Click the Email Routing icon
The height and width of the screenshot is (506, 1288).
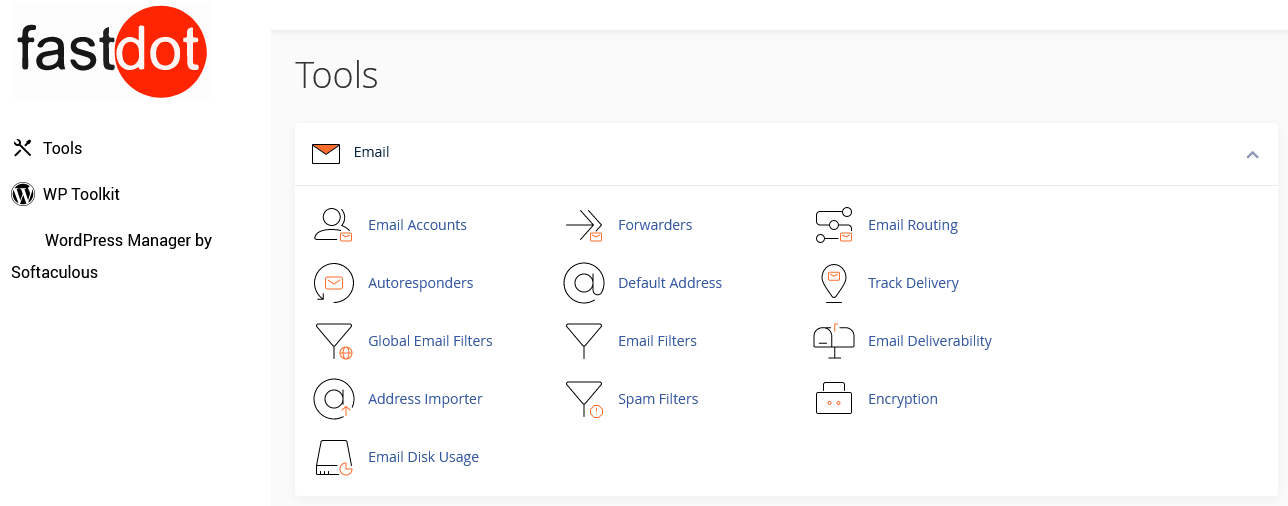coord(834,226)
